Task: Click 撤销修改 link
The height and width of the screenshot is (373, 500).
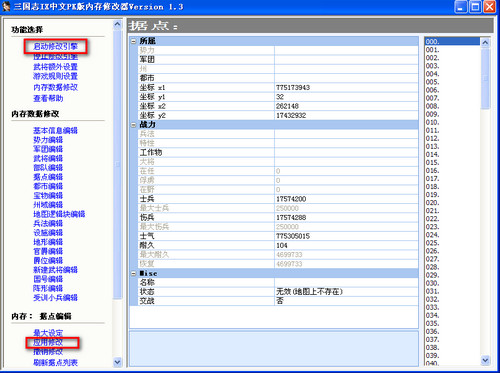Action: (48, 352)
